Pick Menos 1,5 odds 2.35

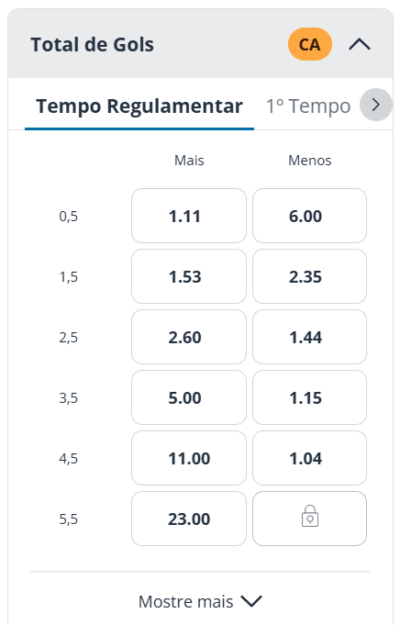click(x=310, y=276)
